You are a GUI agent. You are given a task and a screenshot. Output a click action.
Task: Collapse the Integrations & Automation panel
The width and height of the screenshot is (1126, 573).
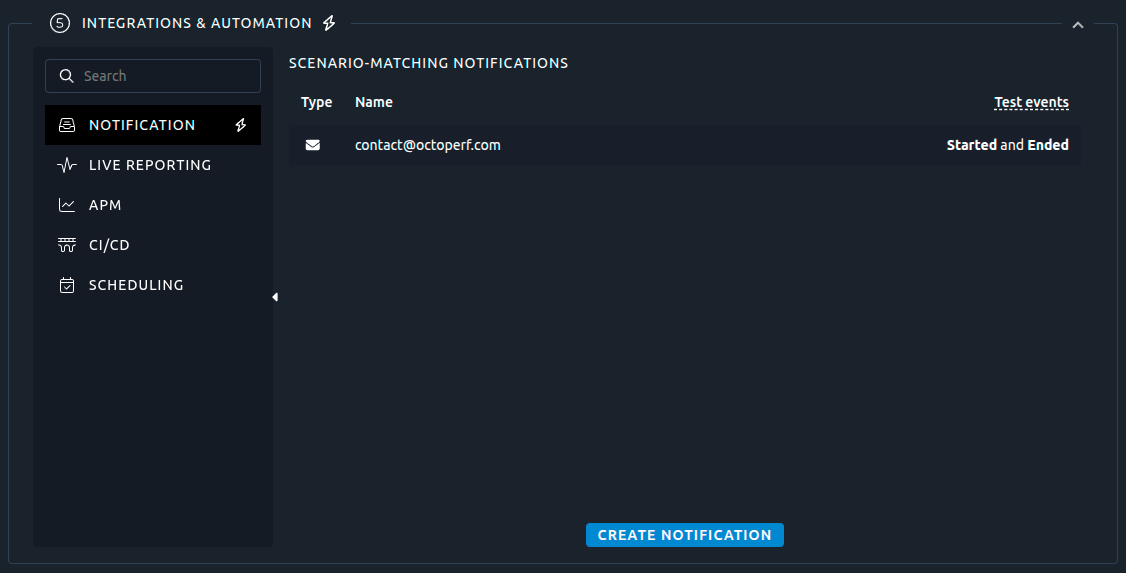1078,24
